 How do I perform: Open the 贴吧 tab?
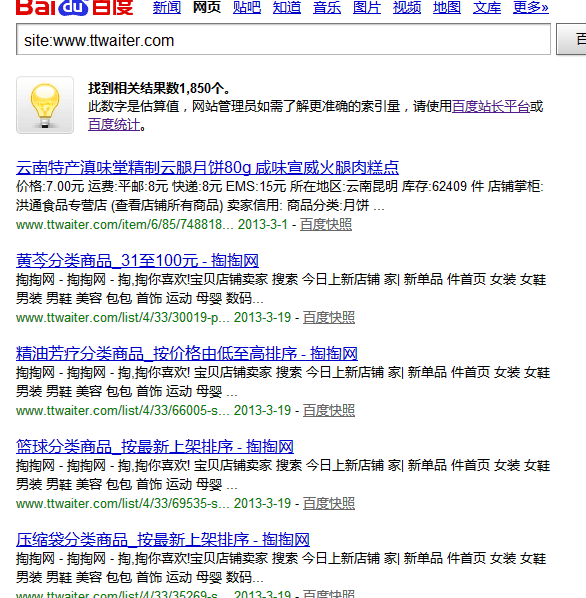coord(247,7)
